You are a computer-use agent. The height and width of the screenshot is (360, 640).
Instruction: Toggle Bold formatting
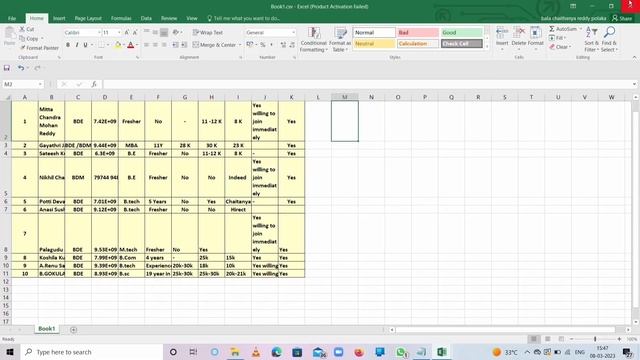[68, 45]
